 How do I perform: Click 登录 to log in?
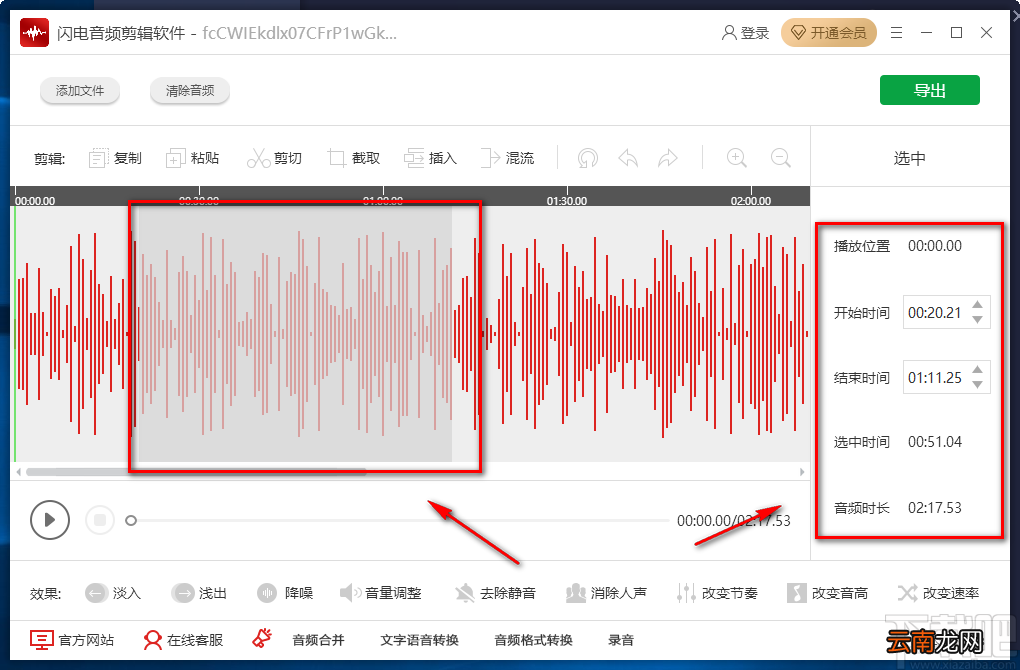click(x=745, y=33)
